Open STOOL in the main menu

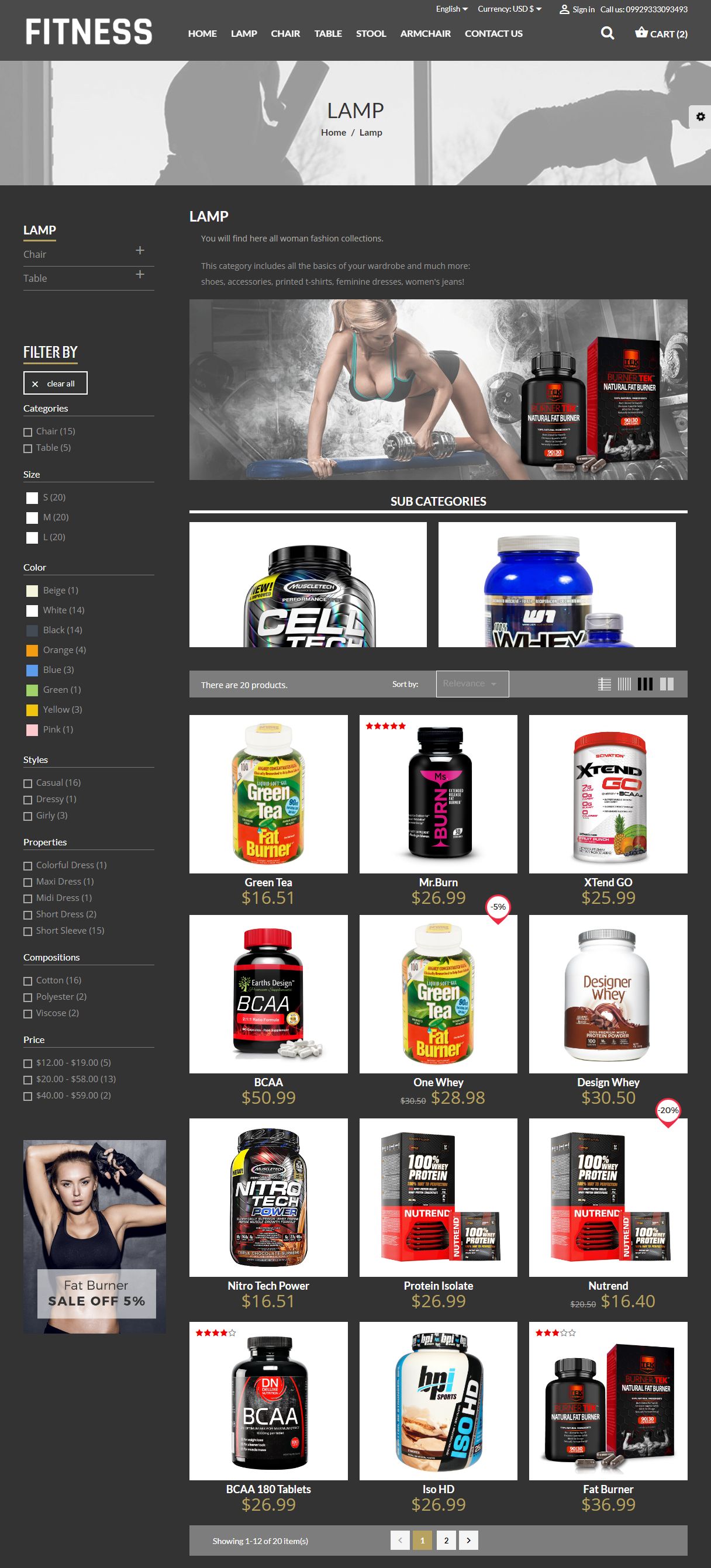tap(371, 33)
